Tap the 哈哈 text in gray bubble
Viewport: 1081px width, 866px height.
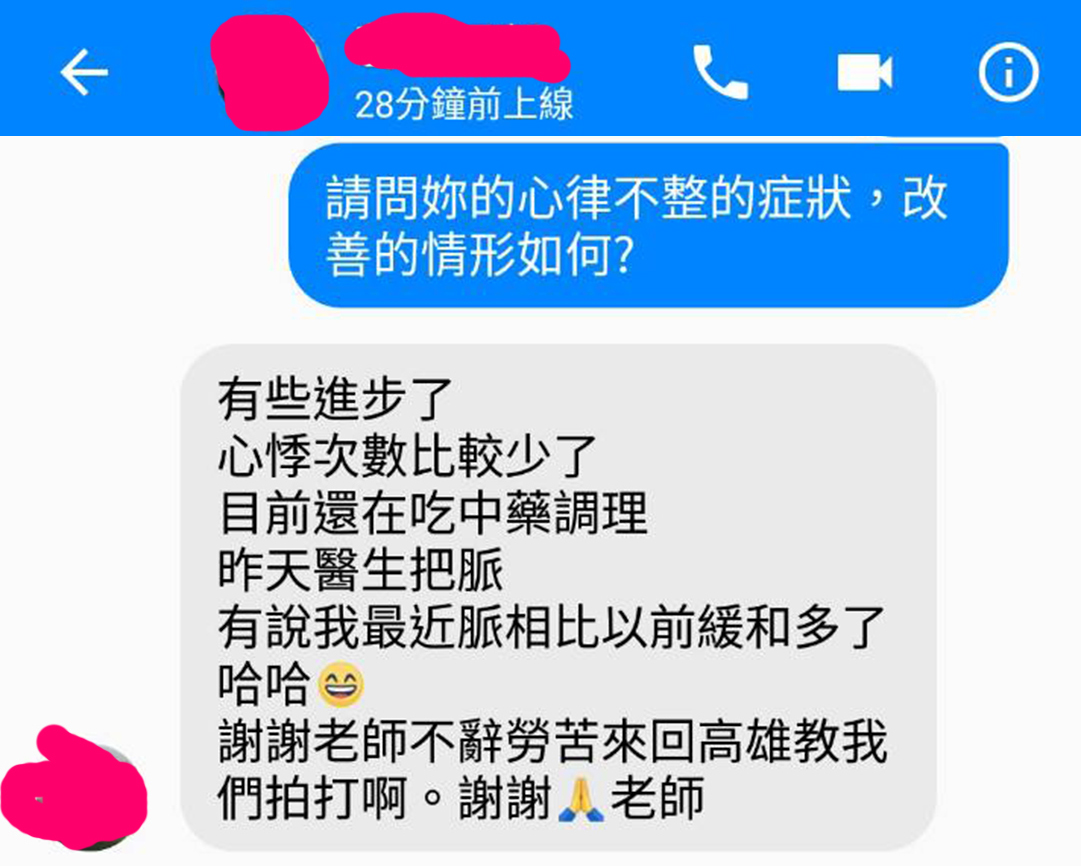pos(263,684)
